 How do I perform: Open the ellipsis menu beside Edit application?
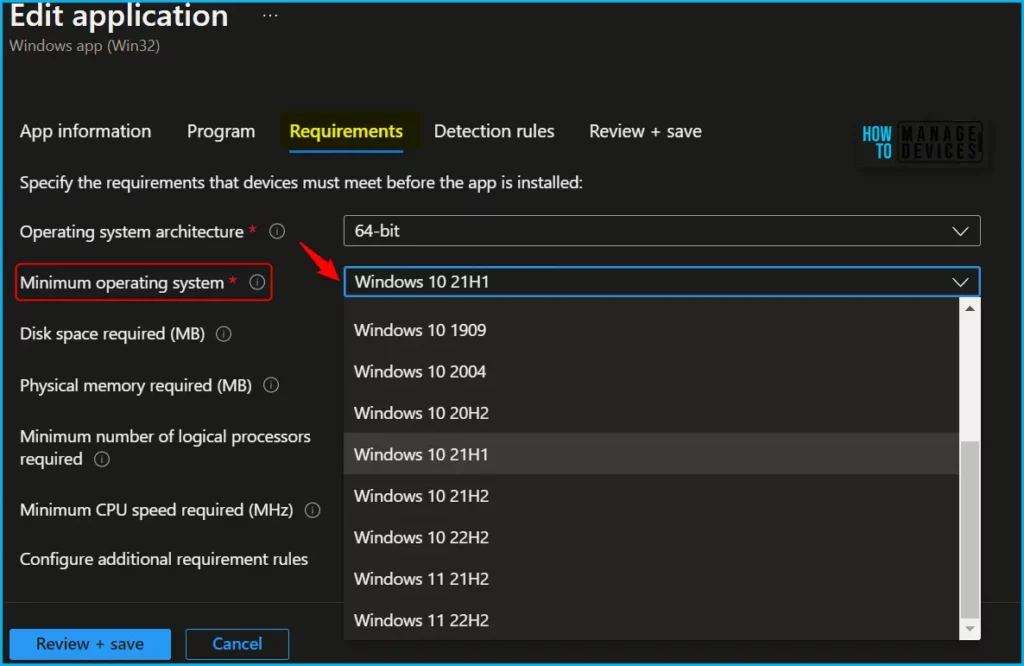tap(270, 16)
